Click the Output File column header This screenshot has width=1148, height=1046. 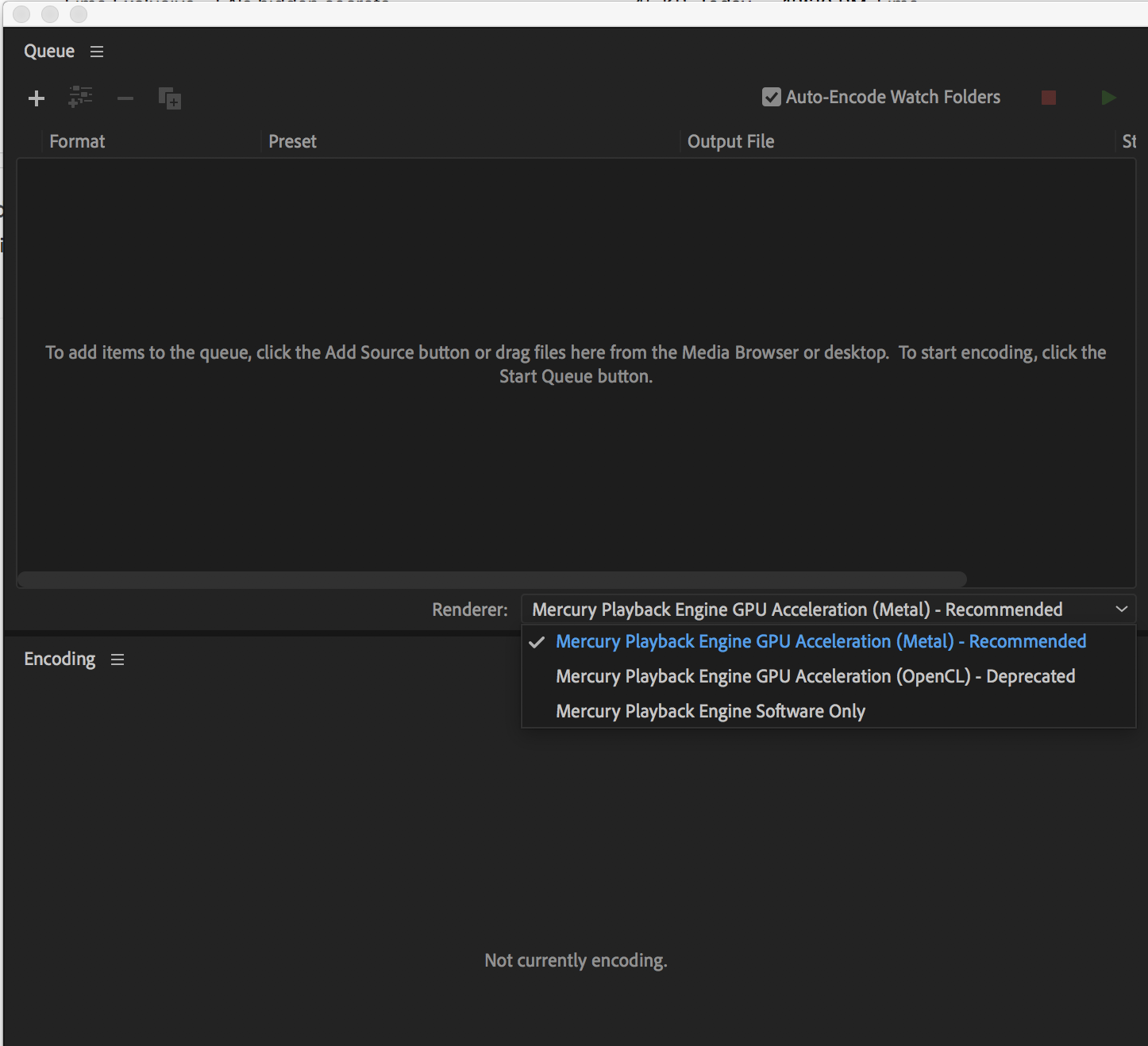730,141
